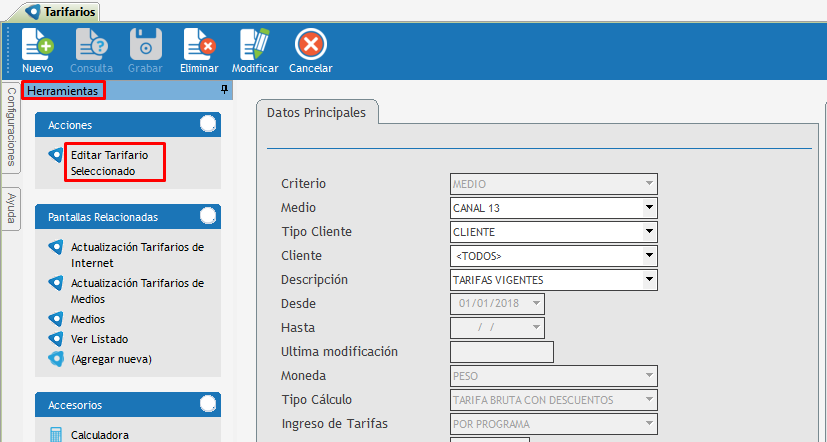This screenshot has height=442, width=827.
Task: Open Actualización Tarifarios de Internet
Action: point(137,254)
